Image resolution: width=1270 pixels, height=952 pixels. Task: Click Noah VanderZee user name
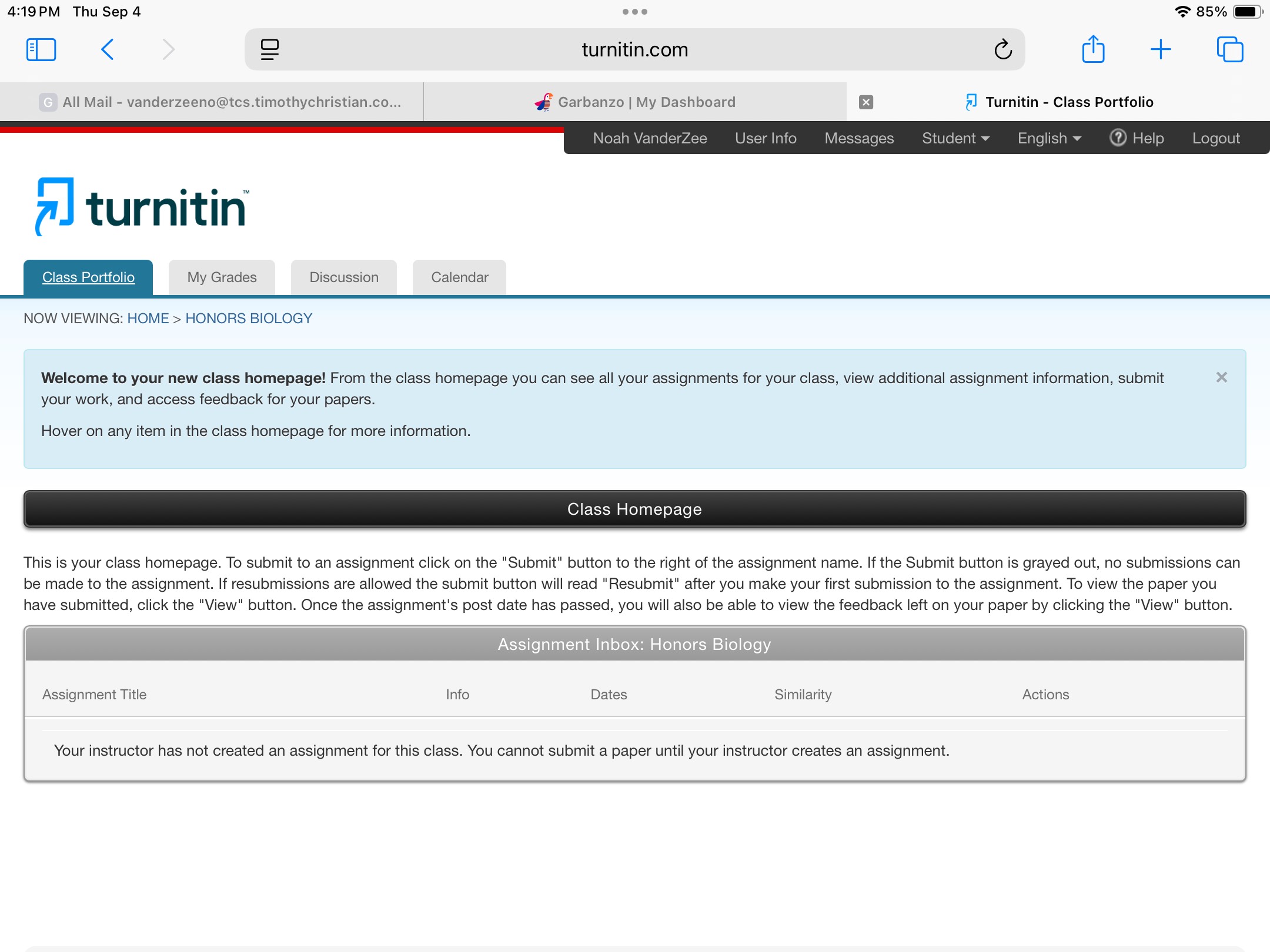(x=650, y=138)
